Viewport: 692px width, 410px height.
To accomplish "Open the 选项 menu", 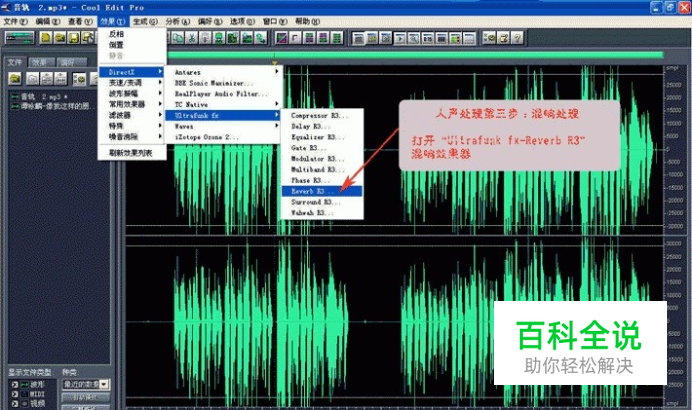I will 242,21.
